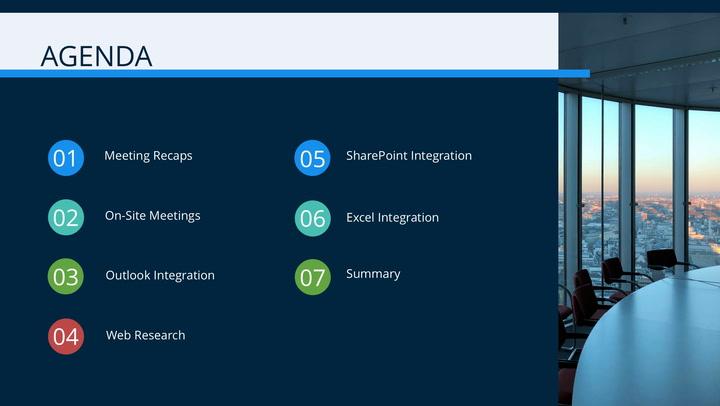Select the red 04 circle badge
The width and height of the screenshot is (720, 406).
click(x=65, y=337)
